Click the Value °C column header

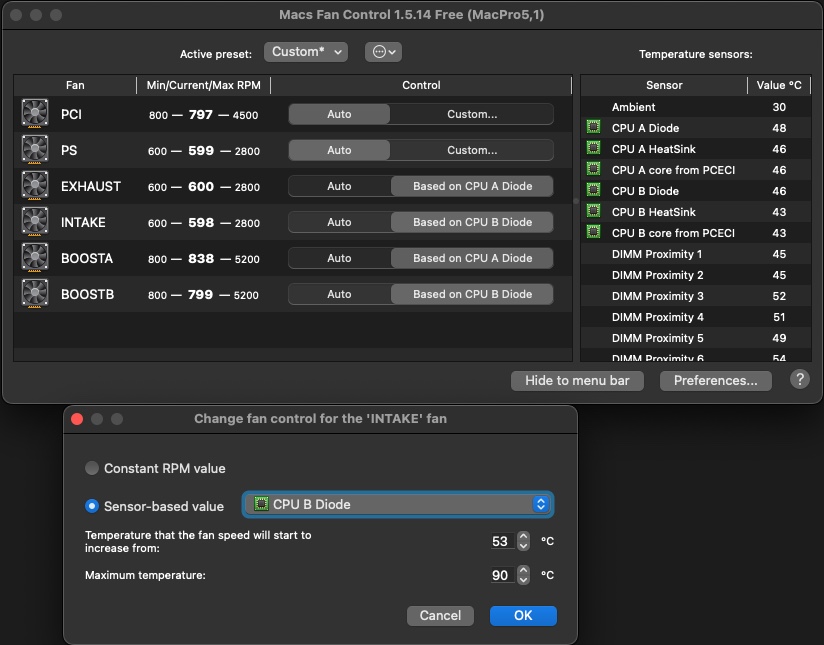(x=779, y=85)
